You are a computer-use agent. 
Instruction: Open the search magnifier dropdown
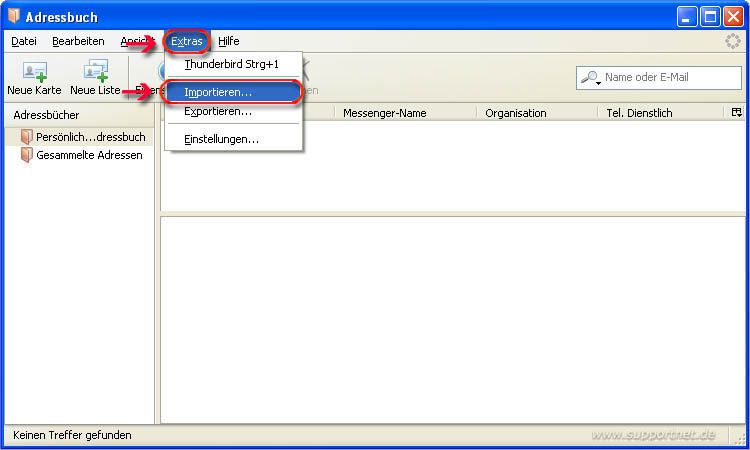(x=591, y=77)
